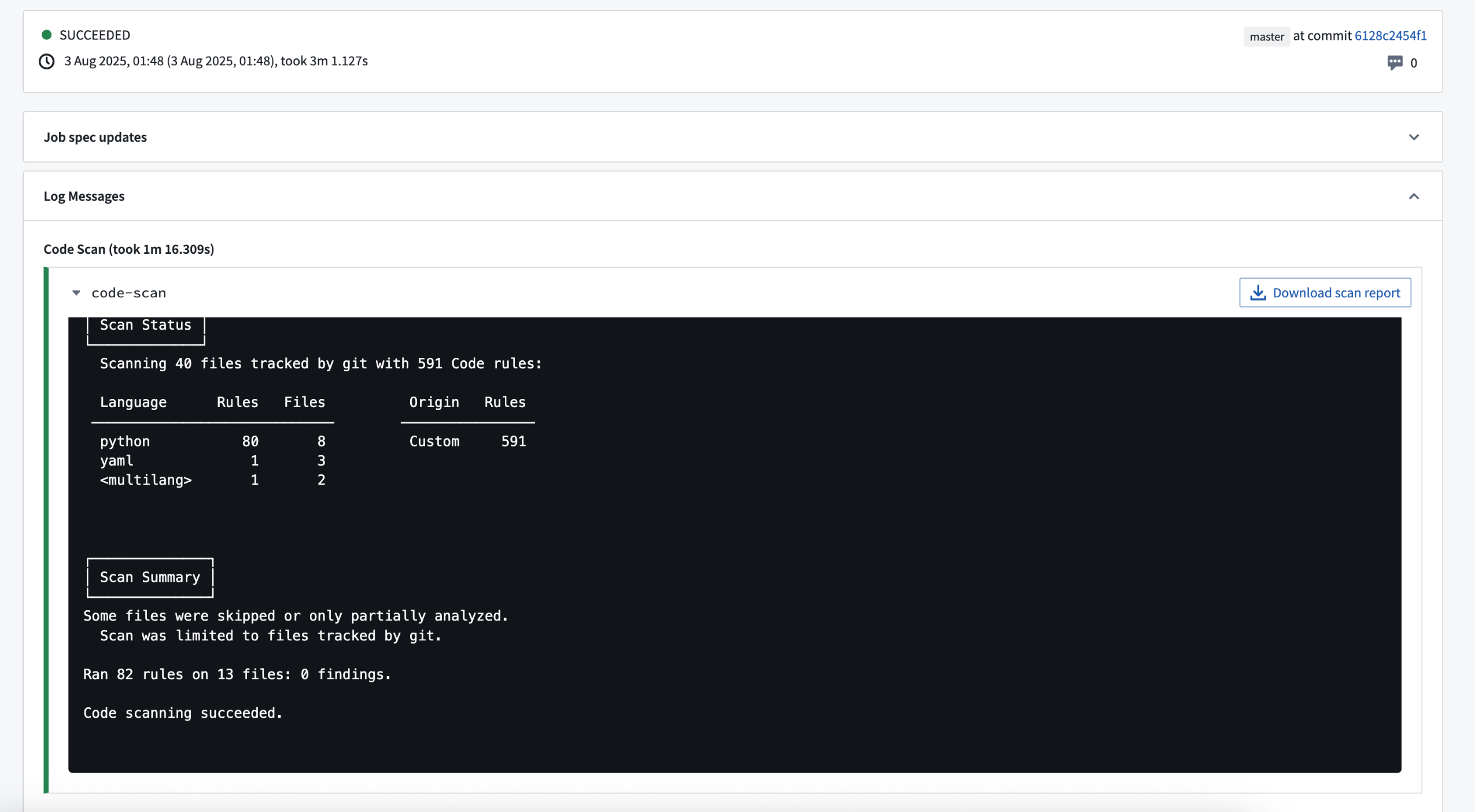Screen dimensions: 1475x812
Task: Click the upward chevron icon on Log Messages
Action: (1415, 196)
